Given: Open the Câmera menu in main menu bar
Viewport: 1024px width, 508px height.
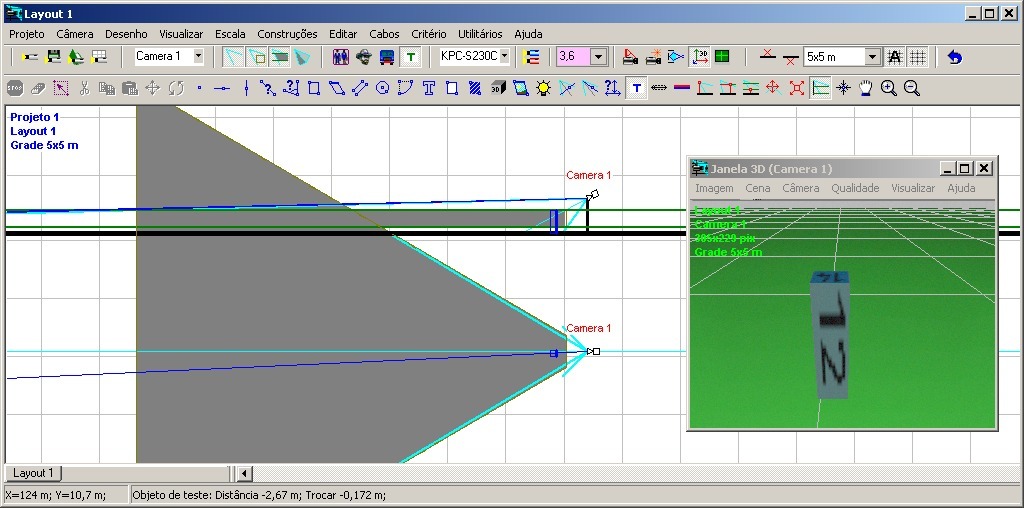Looking at the screenshot, I should click(74, 34).
